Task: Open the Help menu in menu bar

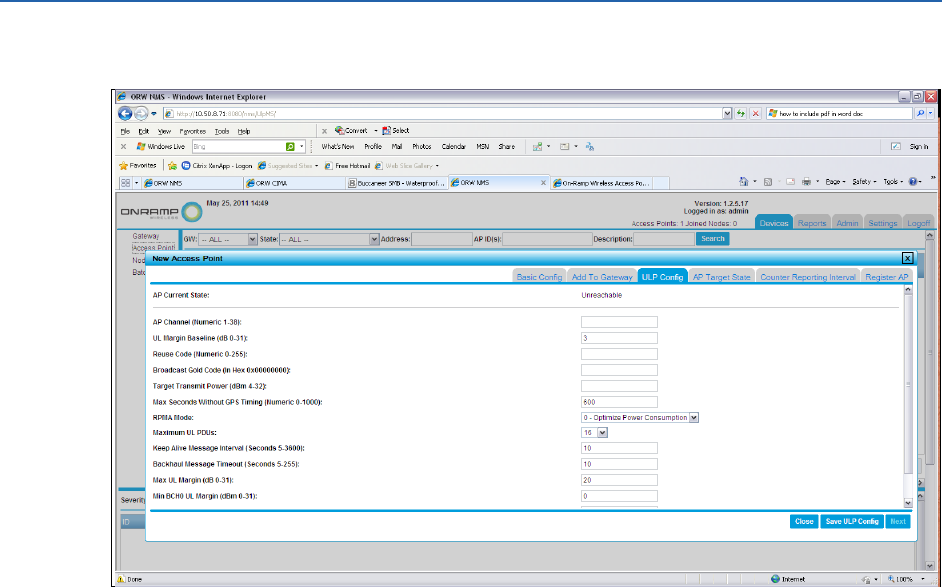Action: (x=244, y=131)
